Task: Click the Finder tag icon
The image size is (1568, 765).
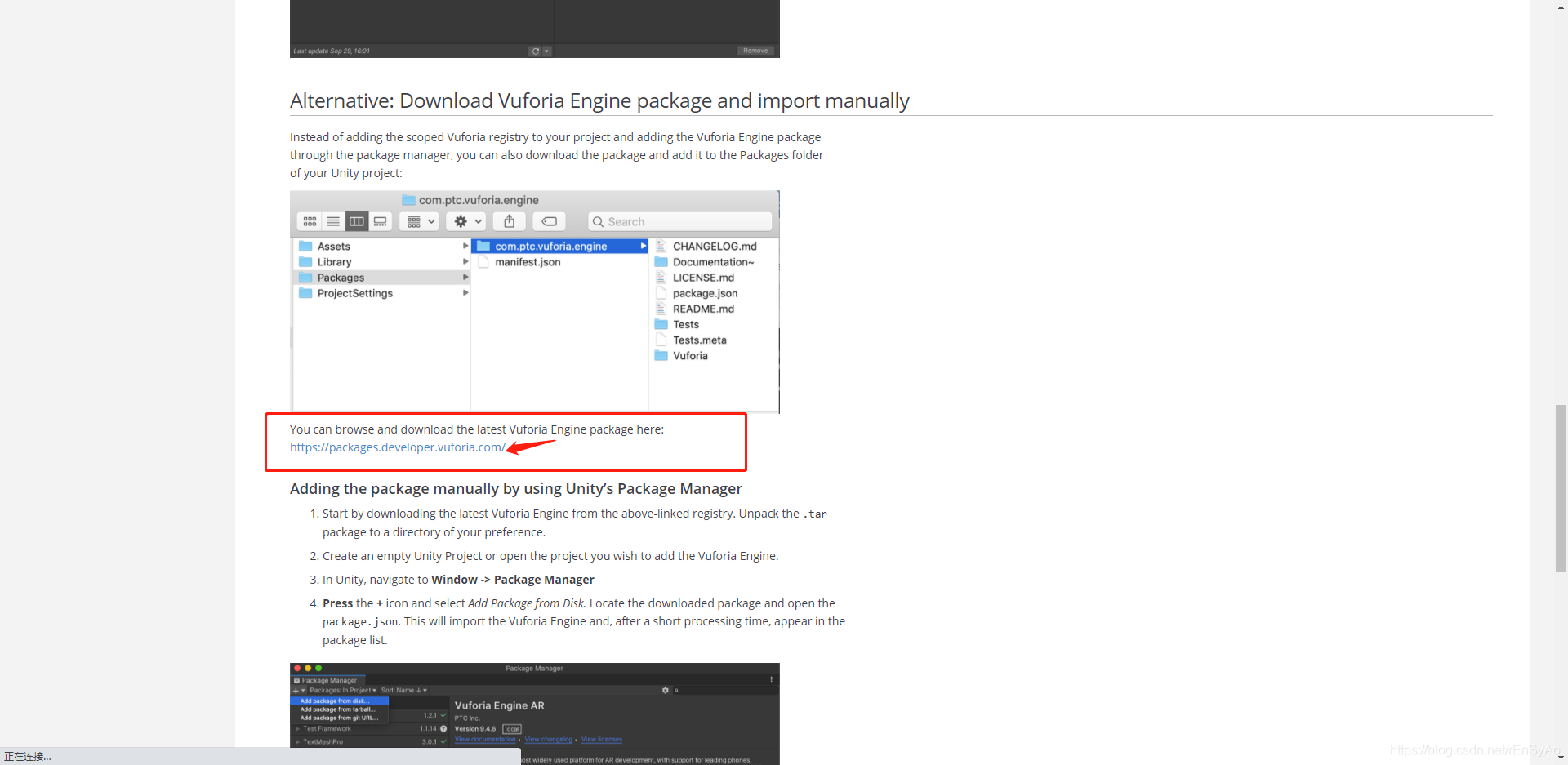Action: coord(550,221)
